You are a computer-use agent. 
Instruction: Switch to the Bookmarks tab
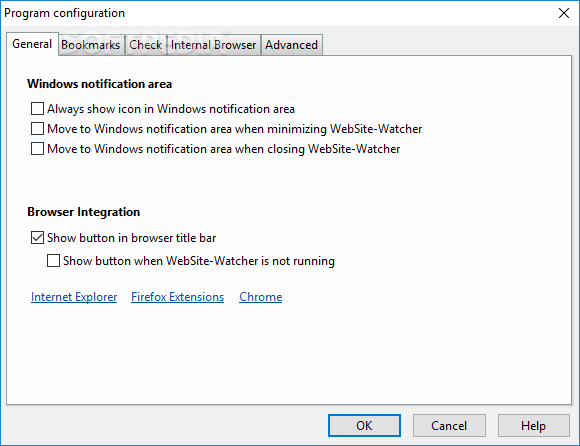[x=91, y=45]
